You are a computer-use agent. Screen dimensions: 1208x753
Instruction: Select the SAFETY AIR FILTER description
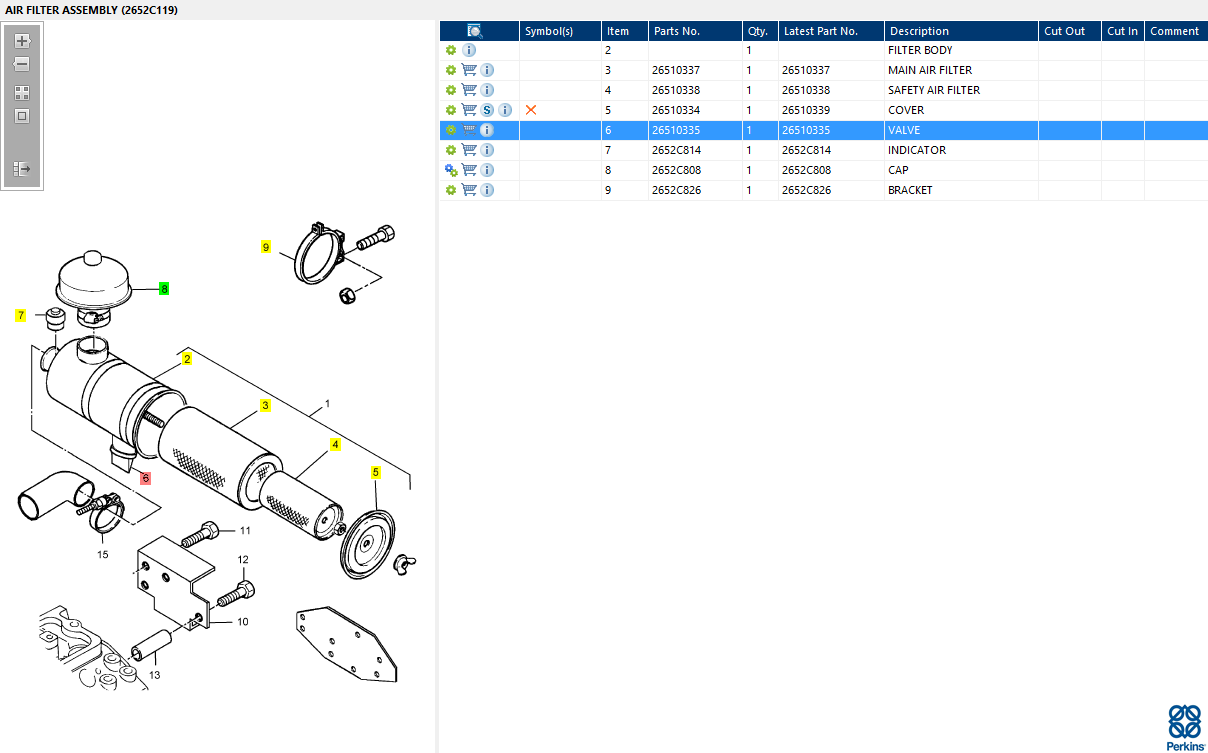pos(934,90)
